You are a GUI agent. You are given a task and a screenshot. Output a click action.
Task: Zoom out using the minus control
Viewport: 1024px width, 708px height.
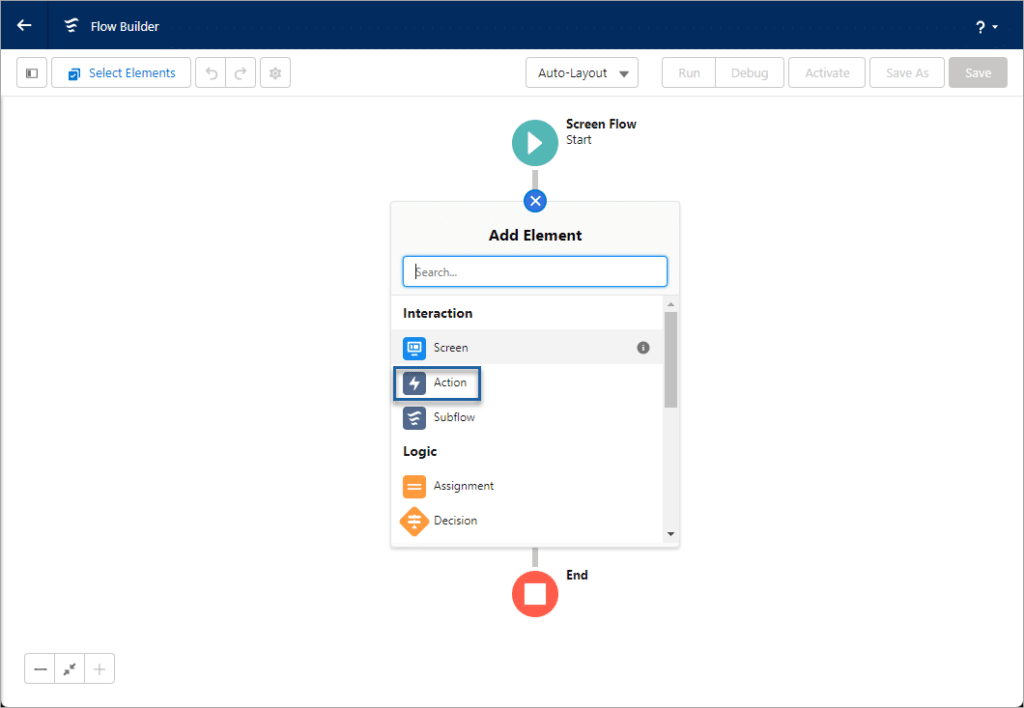39,668
